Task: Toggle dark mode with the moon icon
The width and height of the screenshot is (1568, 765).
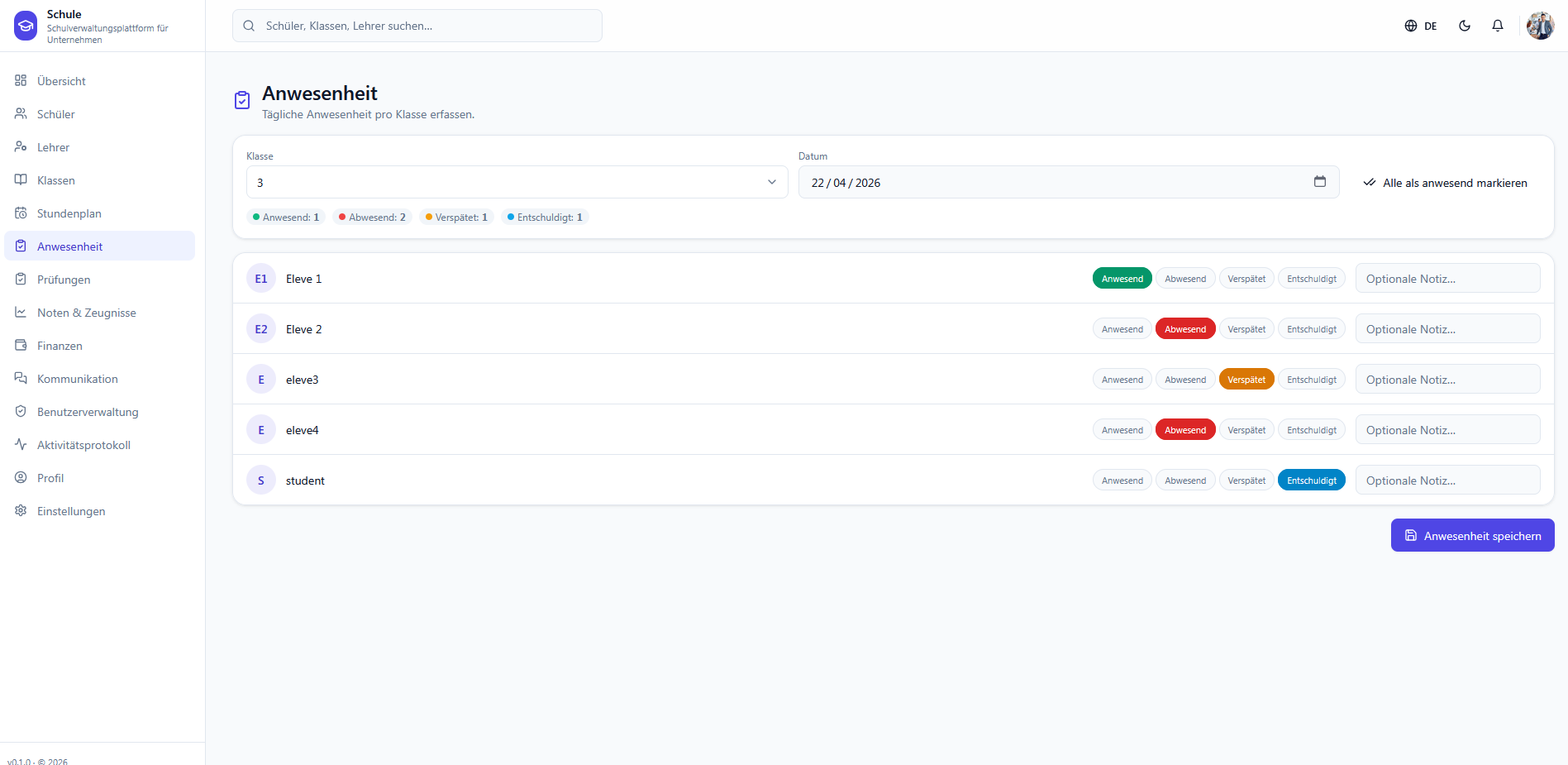Action: click(x=1464, y=26)
